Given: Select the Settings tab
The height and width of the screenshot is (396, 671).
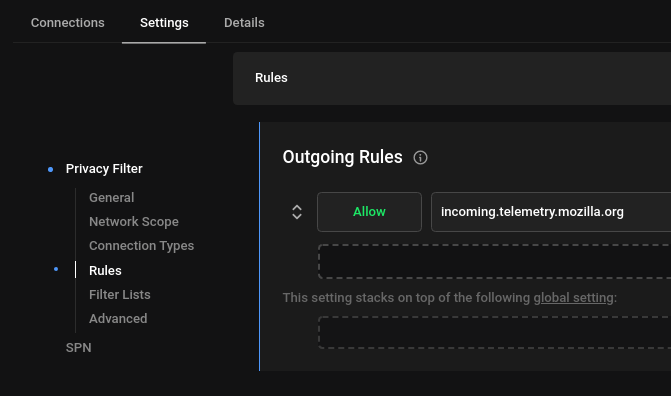Looking at the screenshot, I should pos(164,23).
